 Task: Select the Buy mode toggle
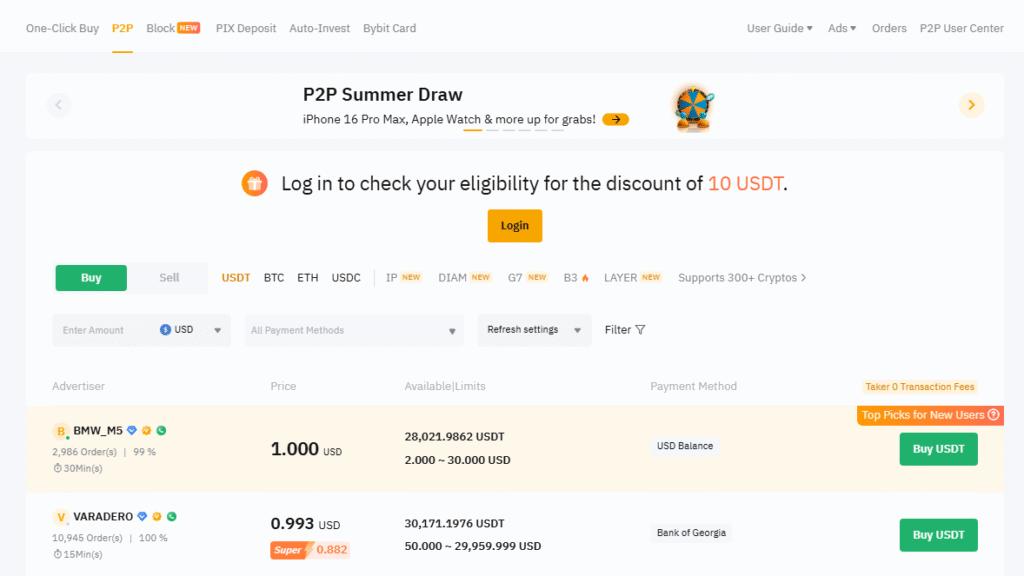coord(91,277)
